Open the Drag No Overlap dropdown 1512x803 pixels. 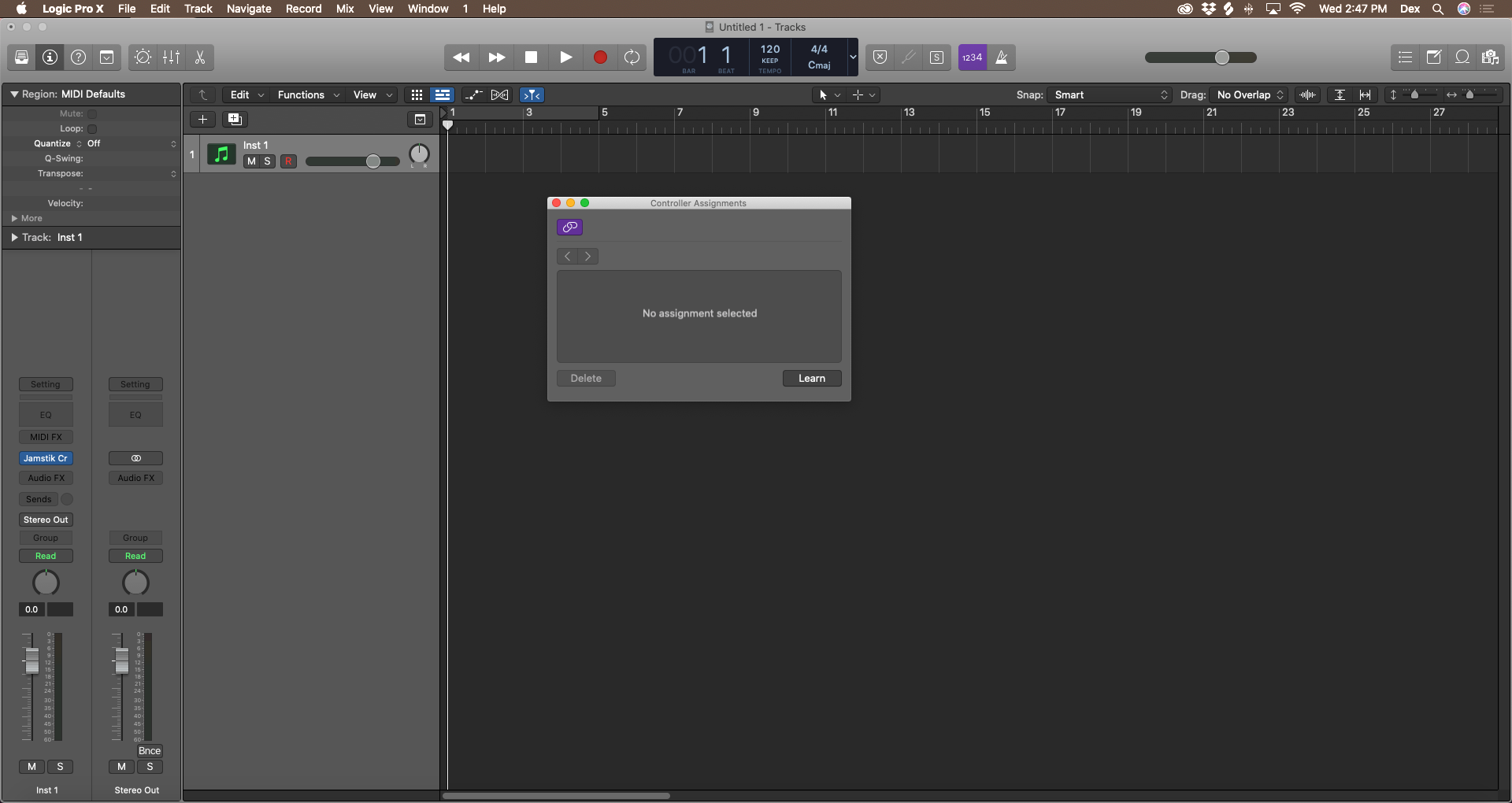coord(1249,95)
